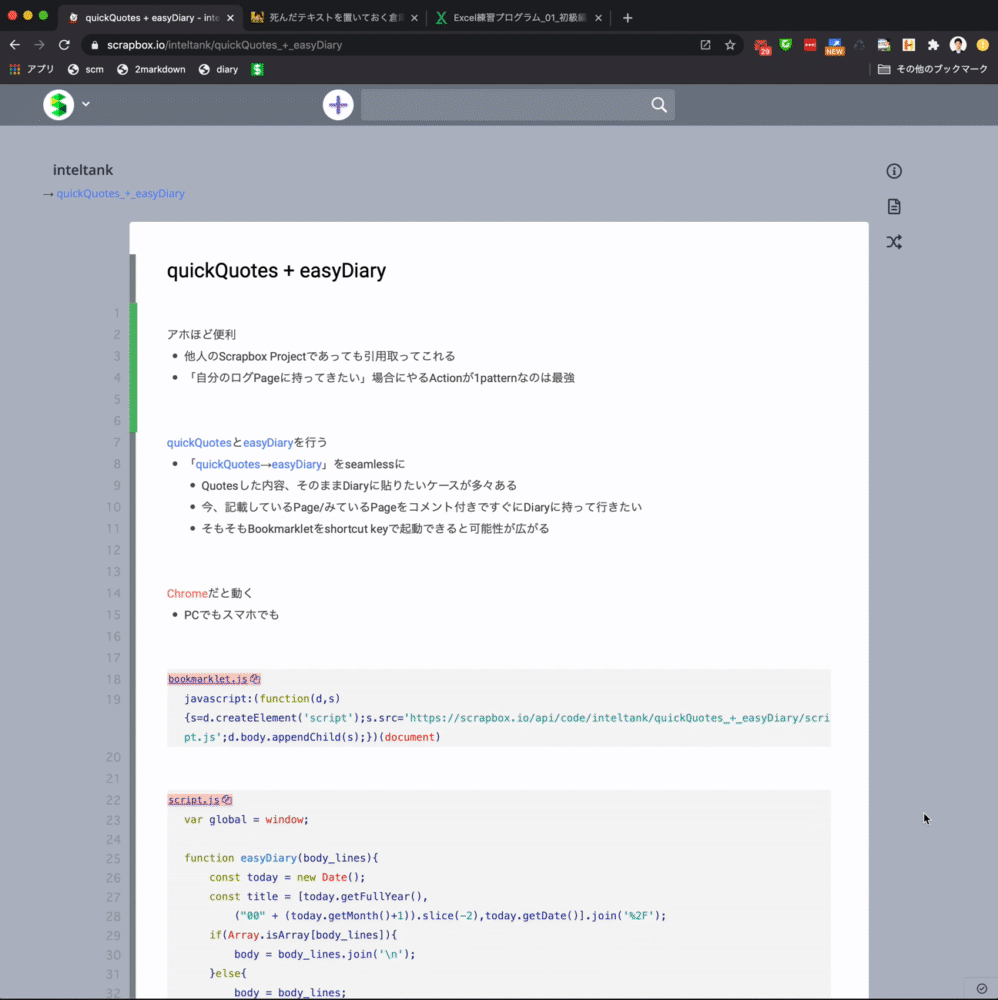
Task: Click the PCでもスマホでも bullet
Action: [231, 615]
